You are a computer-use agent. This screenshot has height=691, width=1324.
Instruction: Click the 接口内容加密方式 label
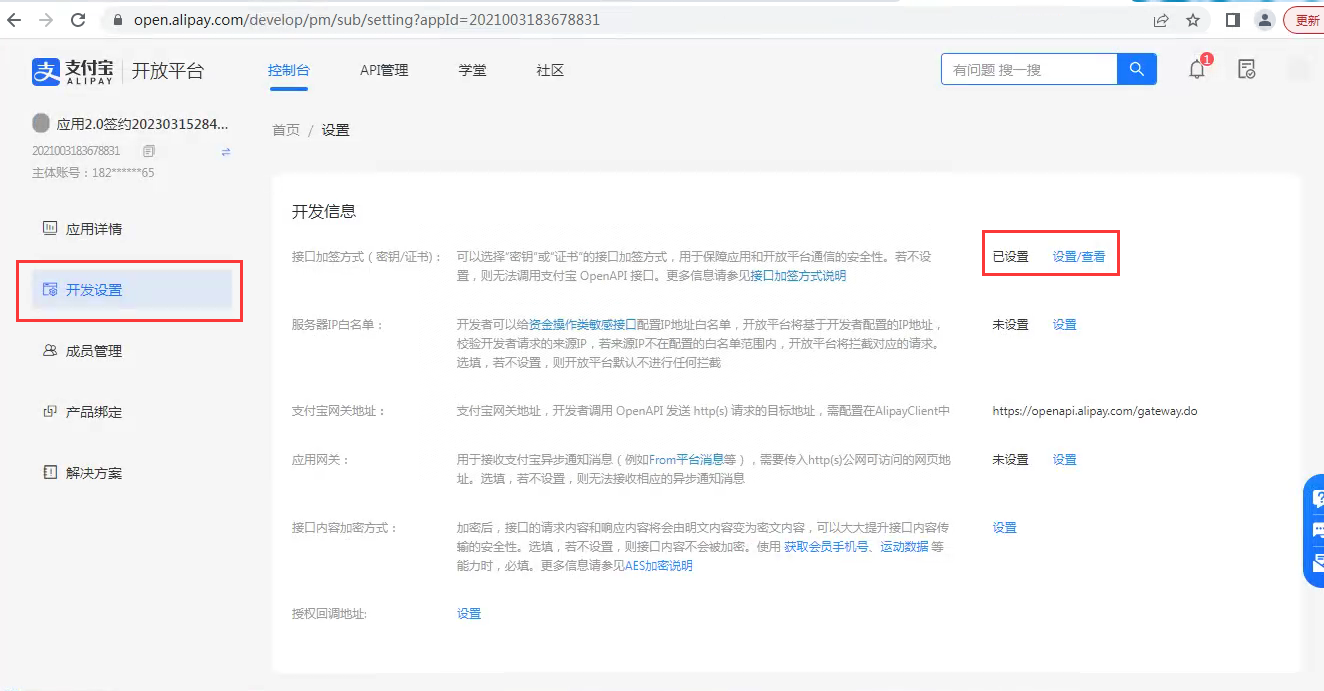pyautogui.click(x=345, y=528)
